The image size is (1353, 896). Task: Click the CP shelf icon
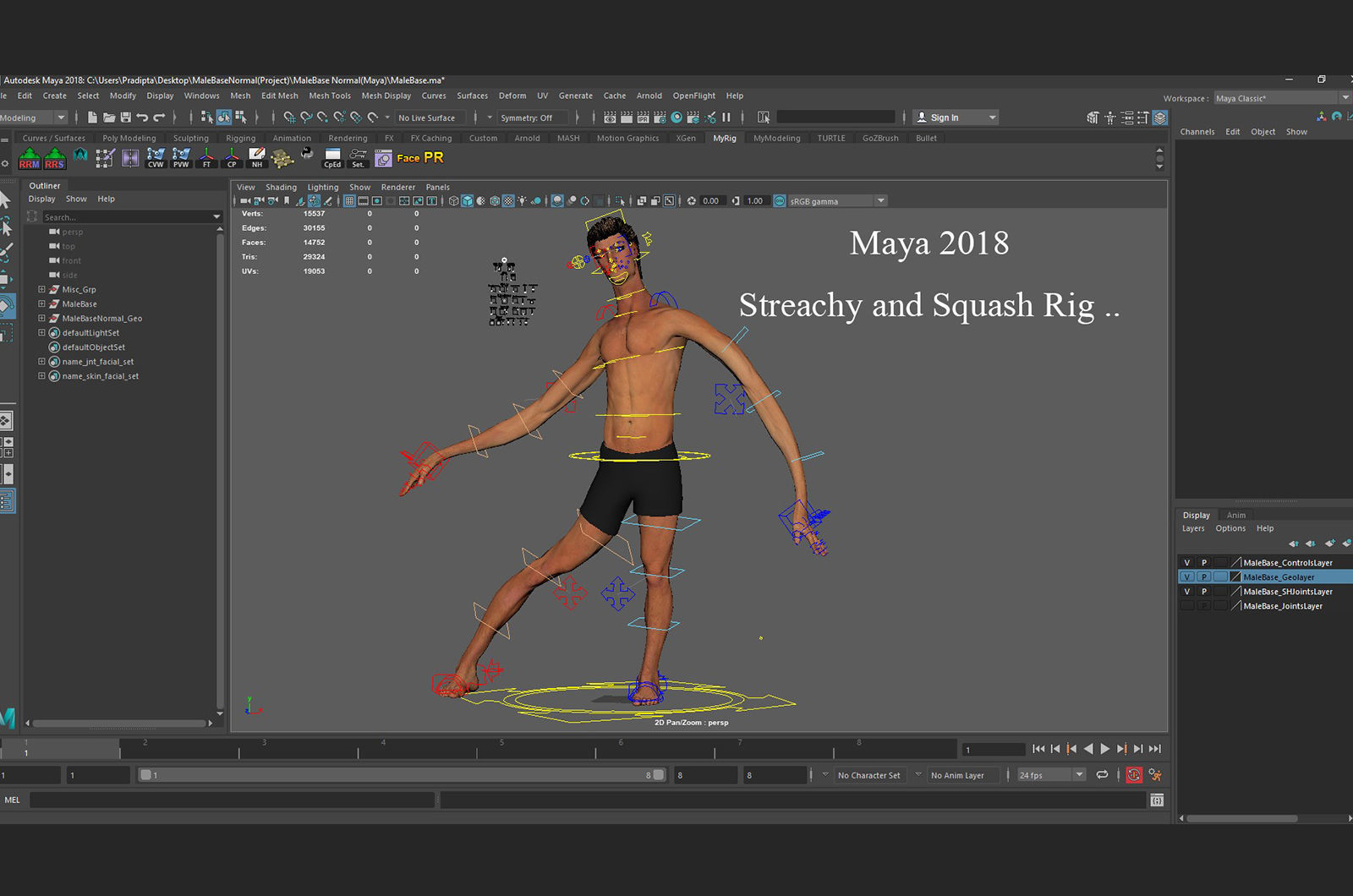click(x=232, y=158)
